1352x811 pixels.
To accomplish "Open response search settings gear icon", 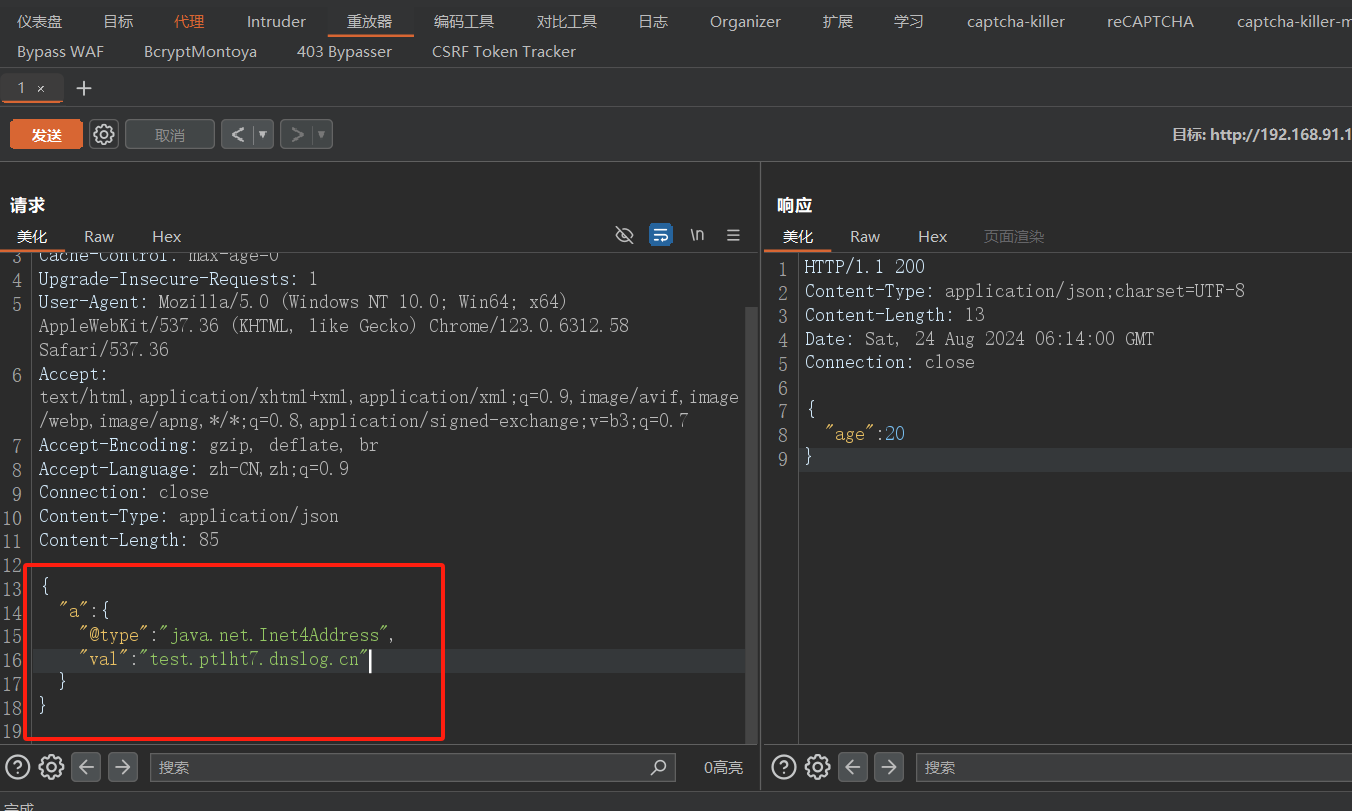I will pos(818,767).
